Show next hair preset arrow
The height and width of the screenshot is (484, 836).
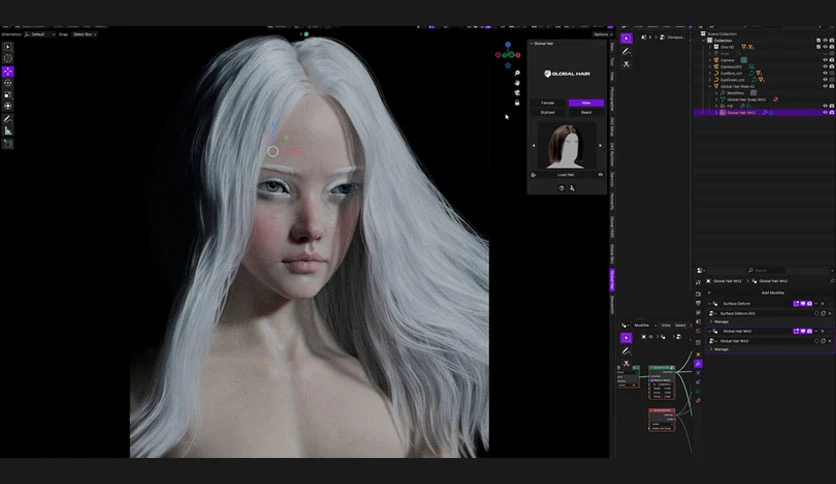click(600, 146)
